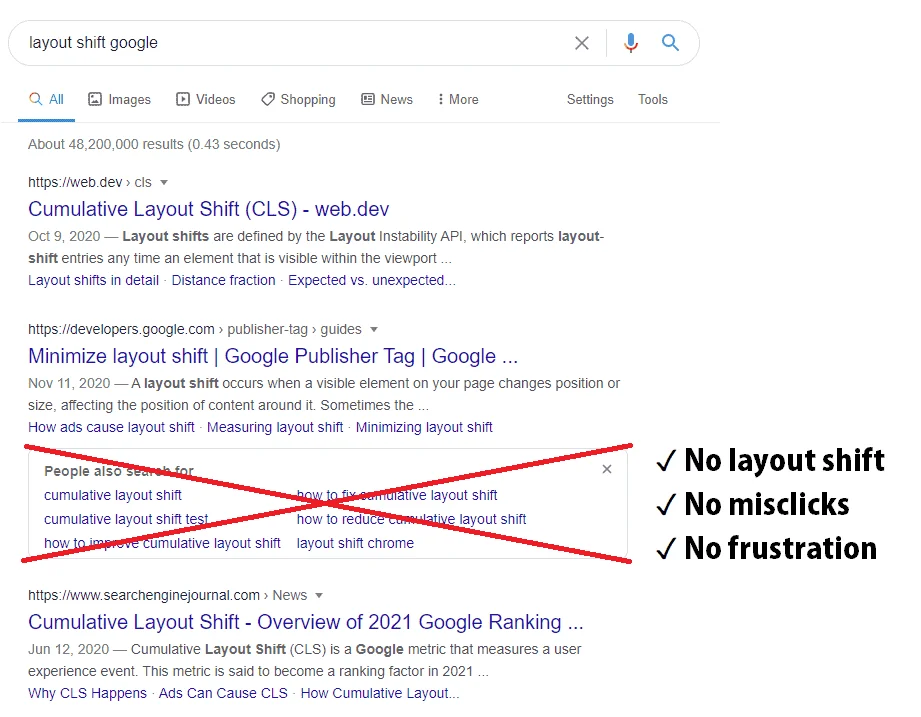Open 'How Cumulative Layout...' sitelink
The width and height of the screenshot is (921, 717).
click(x=380, y=693)
